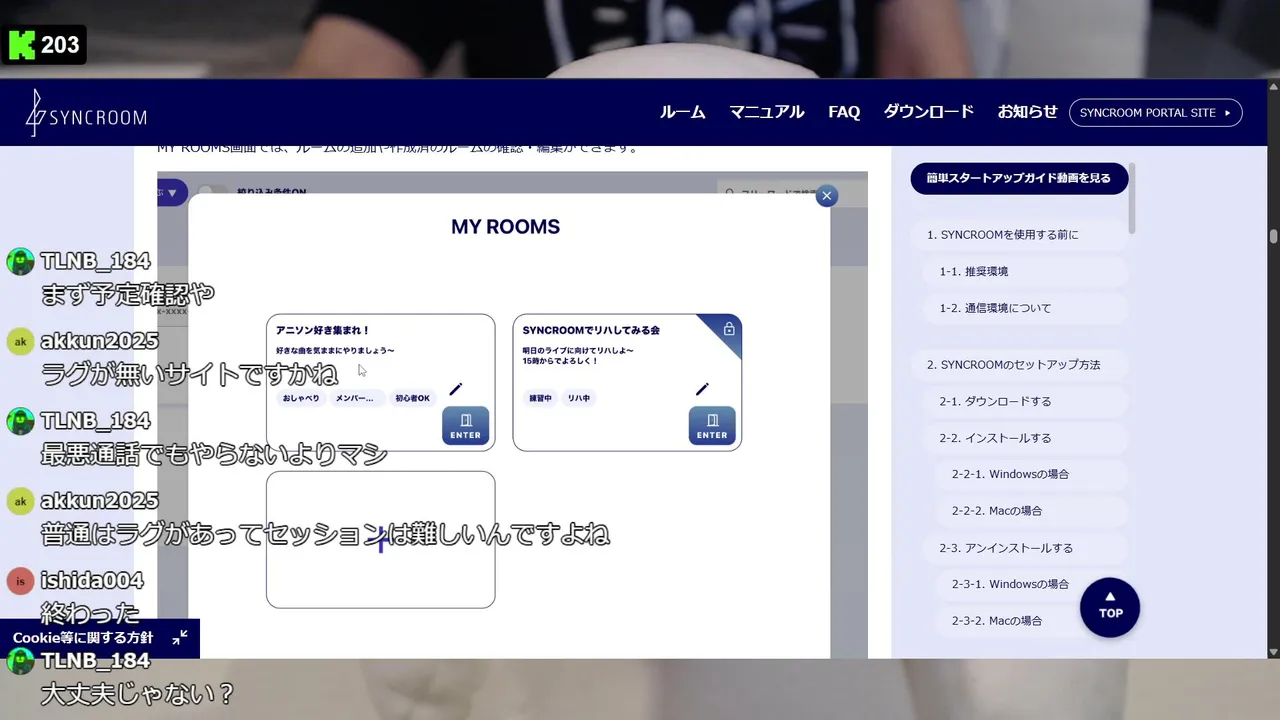Go to 2-1. ダウンロードする
The image size is (1280, 720).
(1026, 401)
